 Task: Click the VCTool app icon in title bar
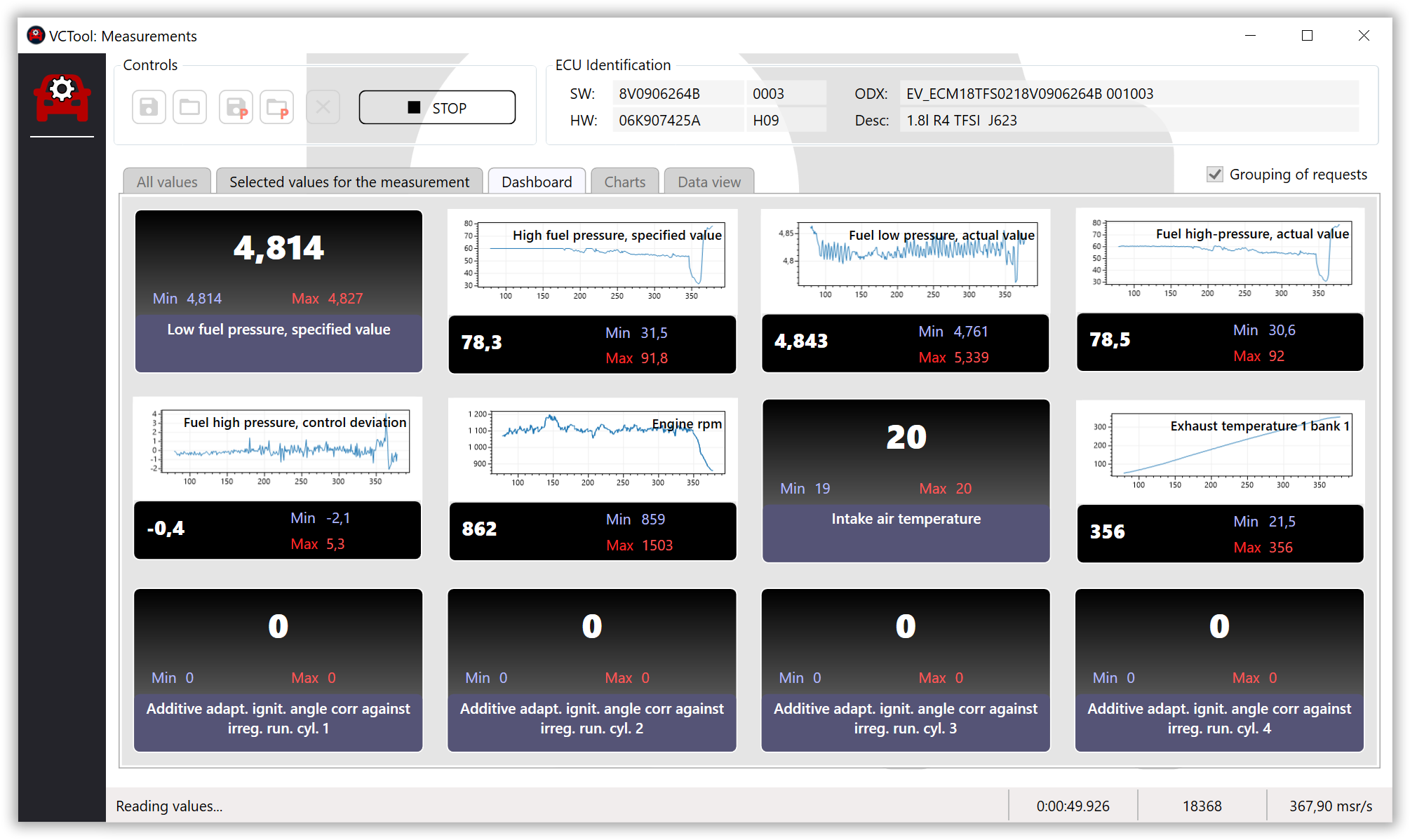[x=36, y=35]
